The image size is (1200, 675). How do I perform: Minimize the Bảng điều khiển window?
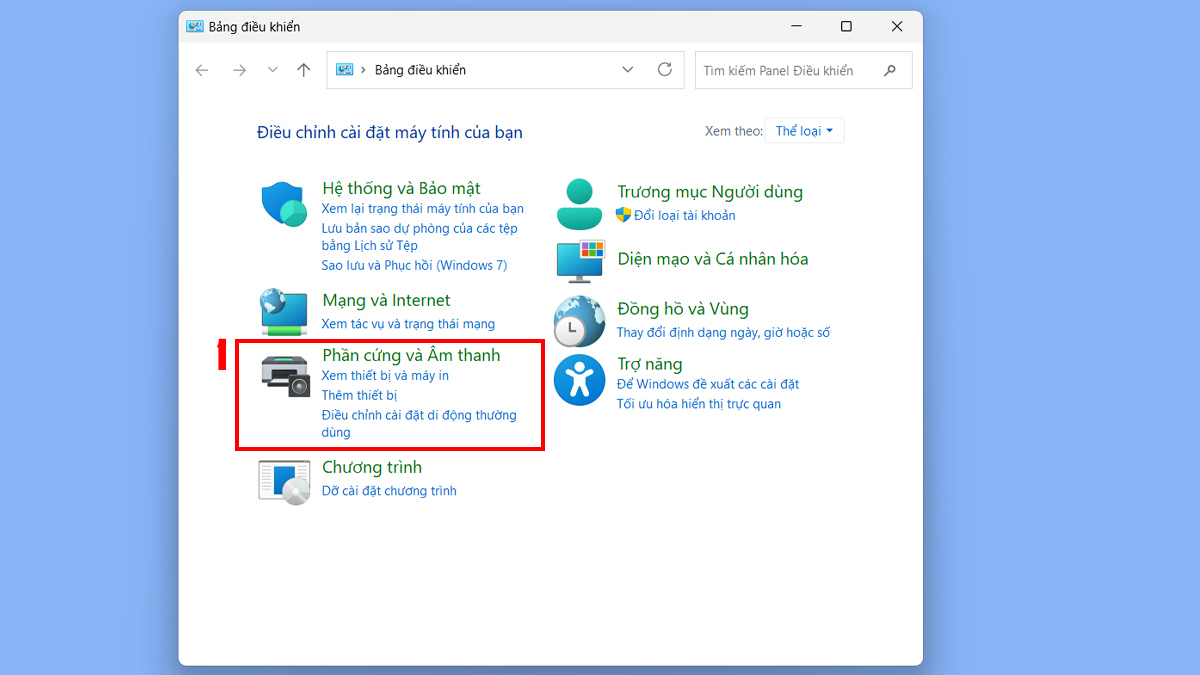pos(795,27)
